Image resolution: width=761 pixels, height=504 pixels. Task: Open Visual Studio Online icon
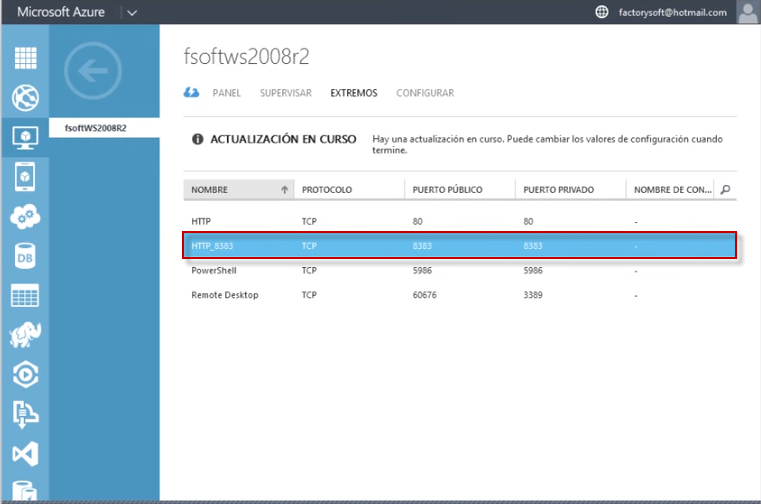(x=24, y=455)
